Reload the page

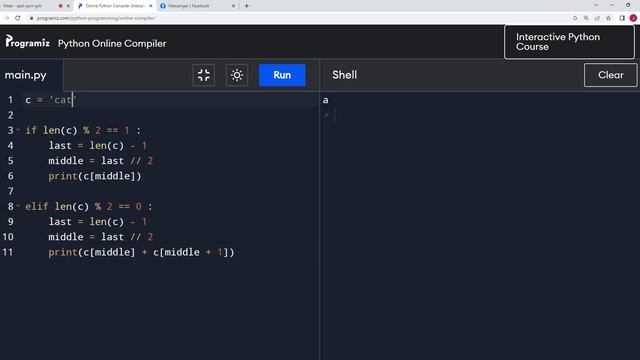click(x=18, y=18)
